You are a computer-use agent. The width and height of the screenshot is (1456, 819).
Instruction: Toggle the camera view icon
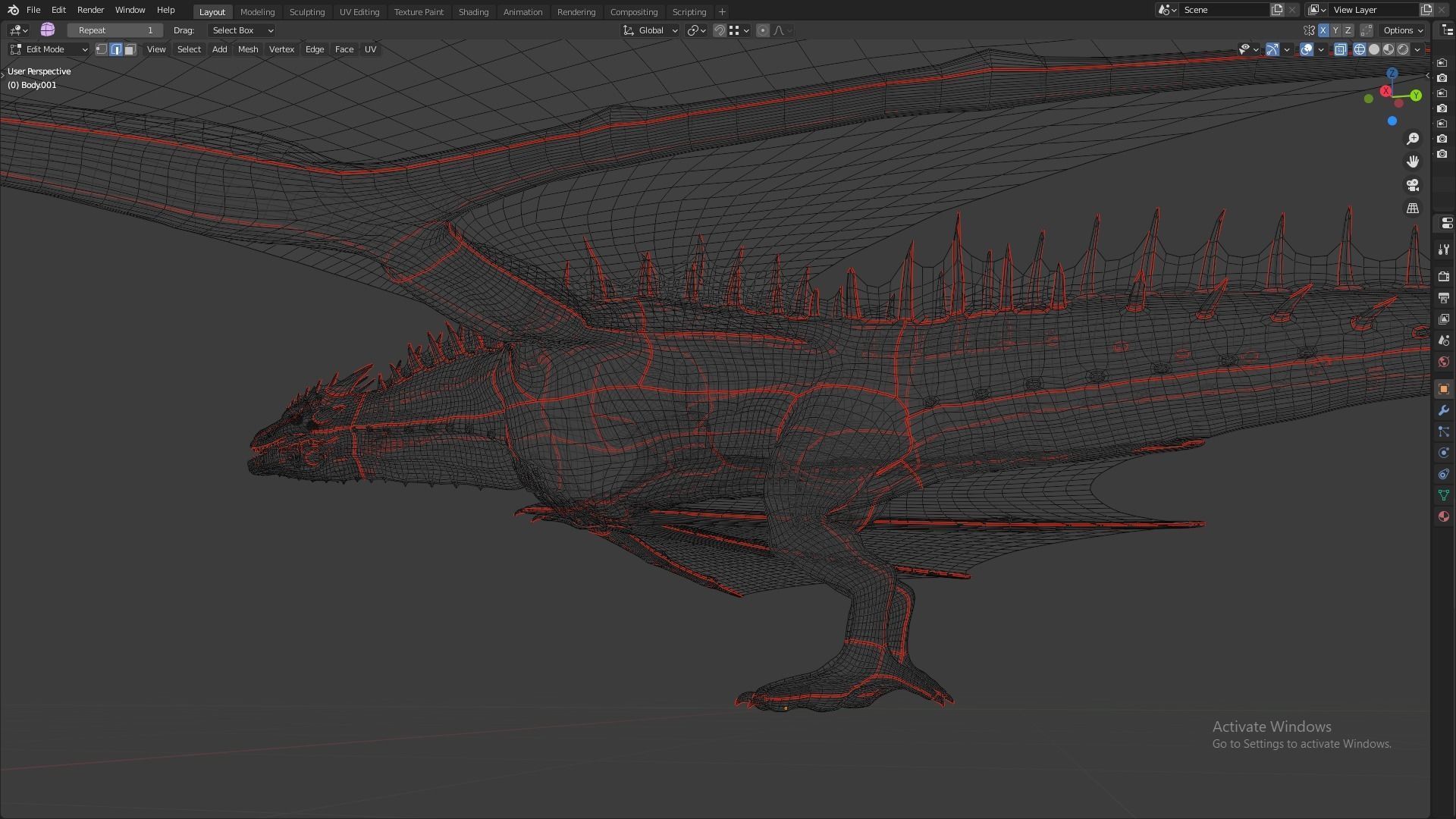point(1413,185)
